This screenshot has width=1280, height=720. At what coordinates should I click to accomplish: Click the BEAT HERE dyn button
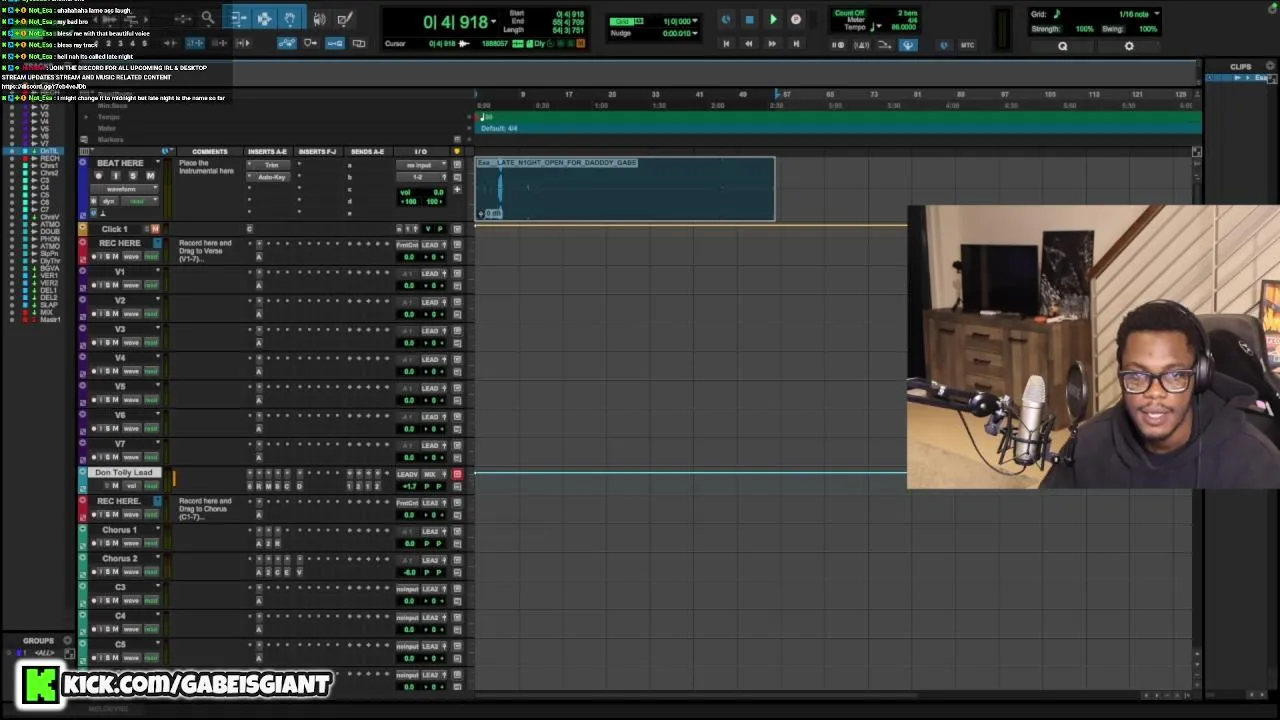pos(108,201)
